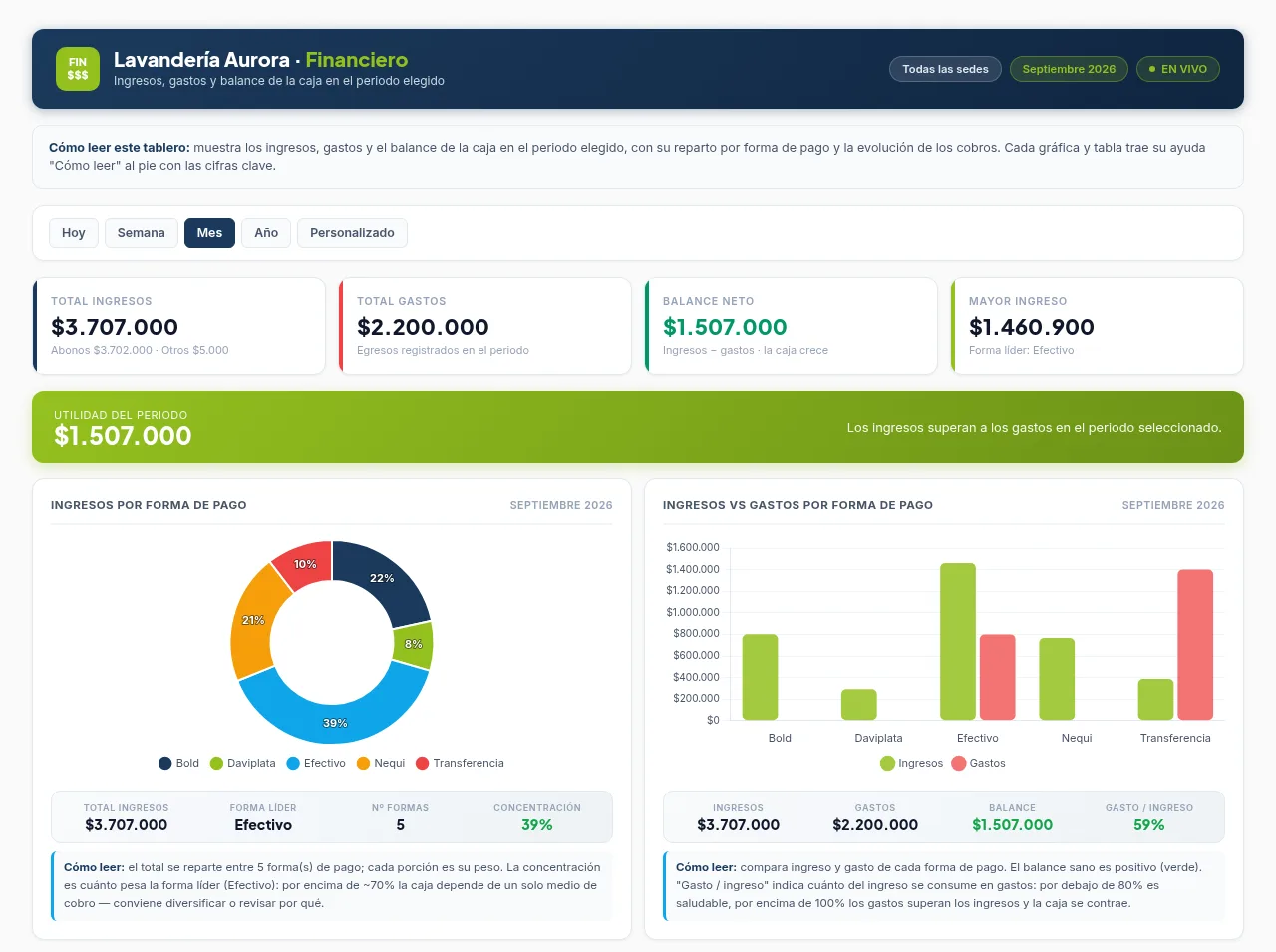Toggle the Gastos legend swatch in bar chart
Viewport: 1276px width, 952px height.
coord(959,764)
